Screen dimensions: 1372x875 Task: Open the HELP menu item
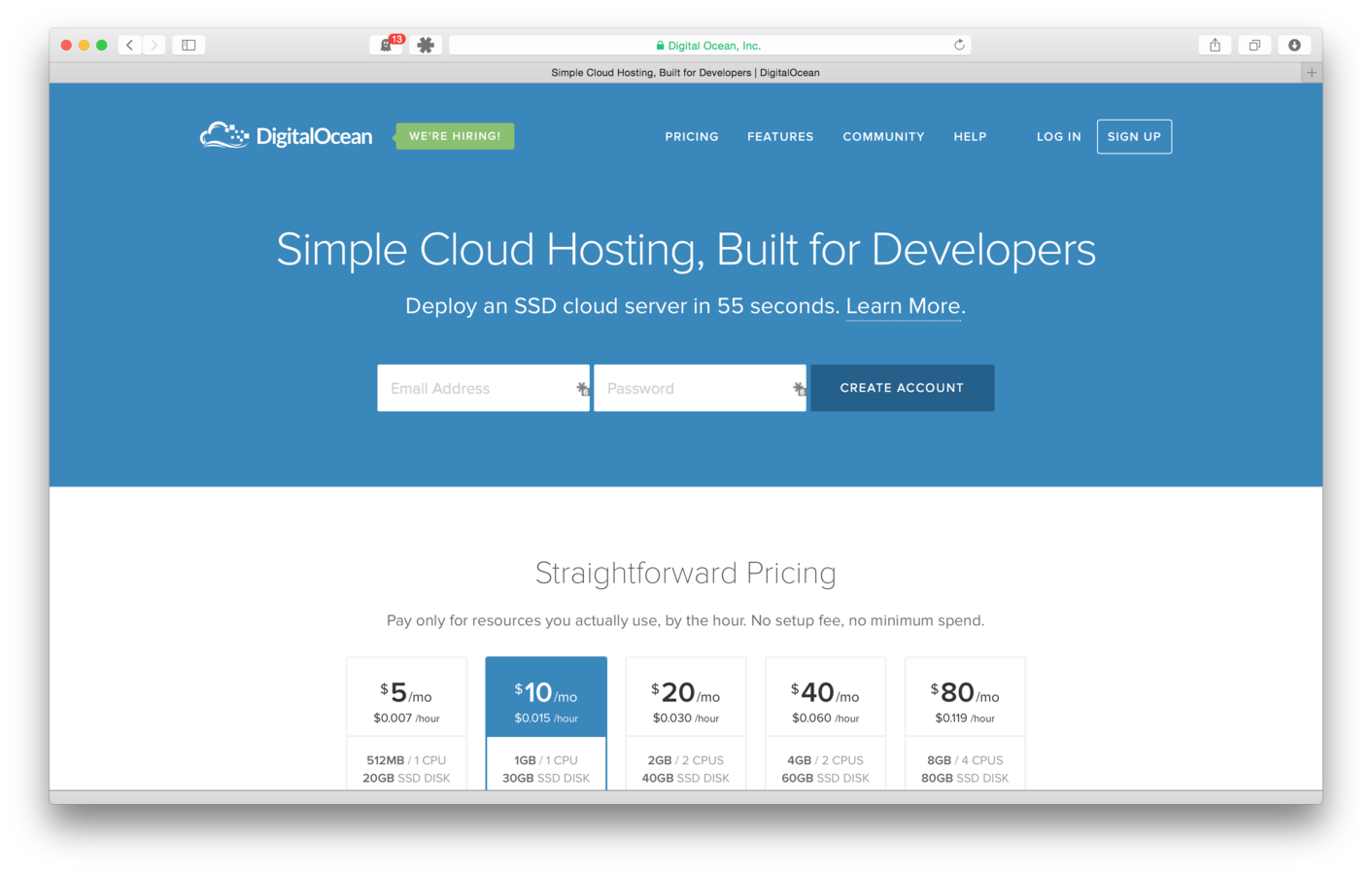tap(970, 137)
